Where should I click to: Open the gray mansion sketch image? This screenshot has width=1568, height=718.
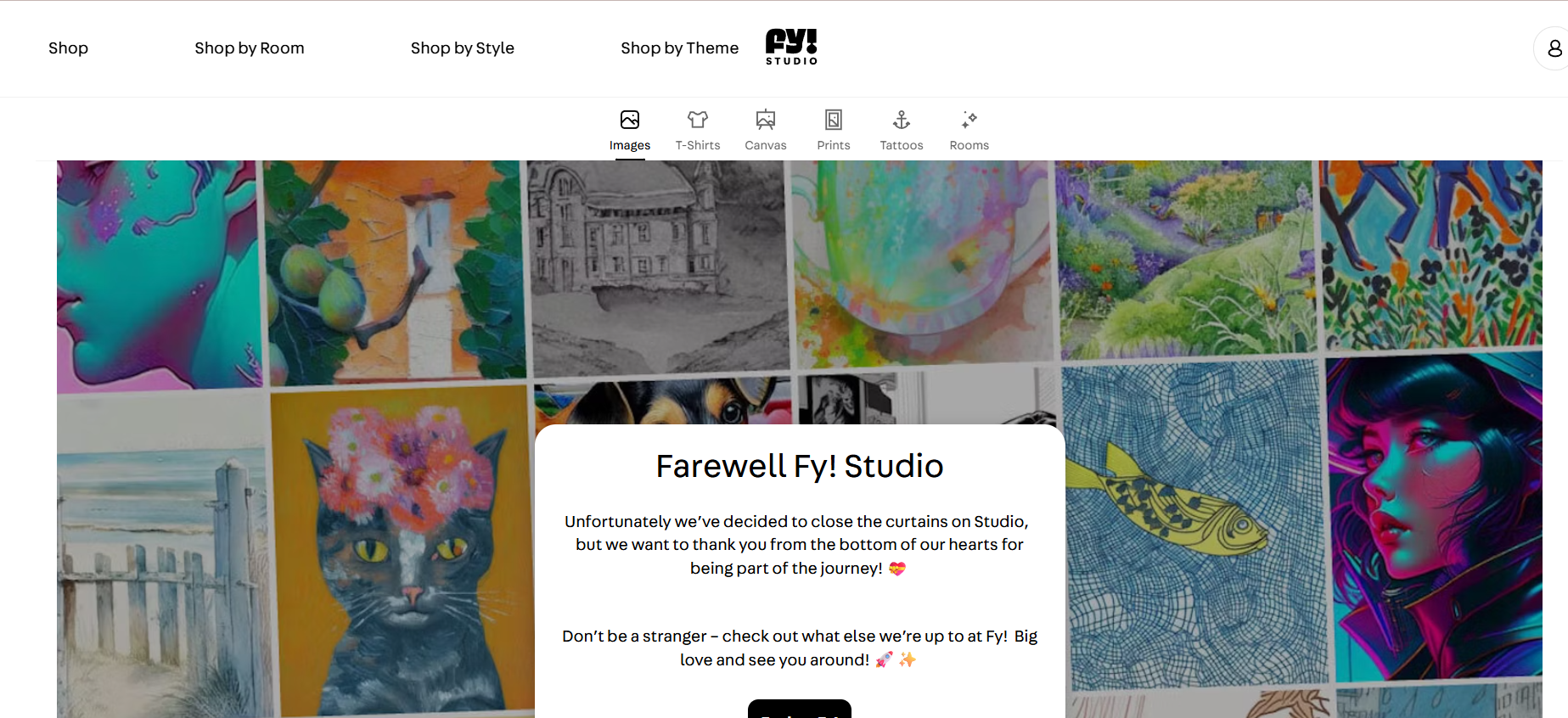pos(658,267)
